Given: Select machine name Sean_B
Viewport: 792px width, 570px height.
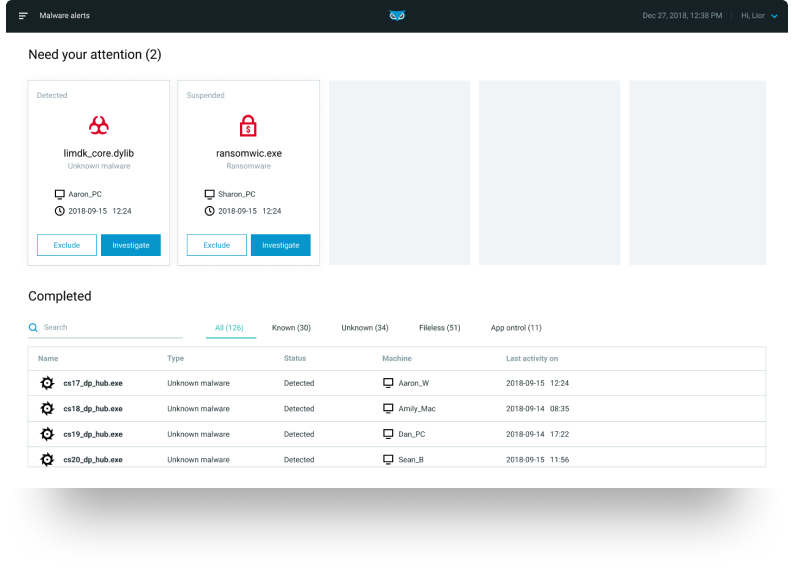Looking at the screenshot, I should coord(411,459).
